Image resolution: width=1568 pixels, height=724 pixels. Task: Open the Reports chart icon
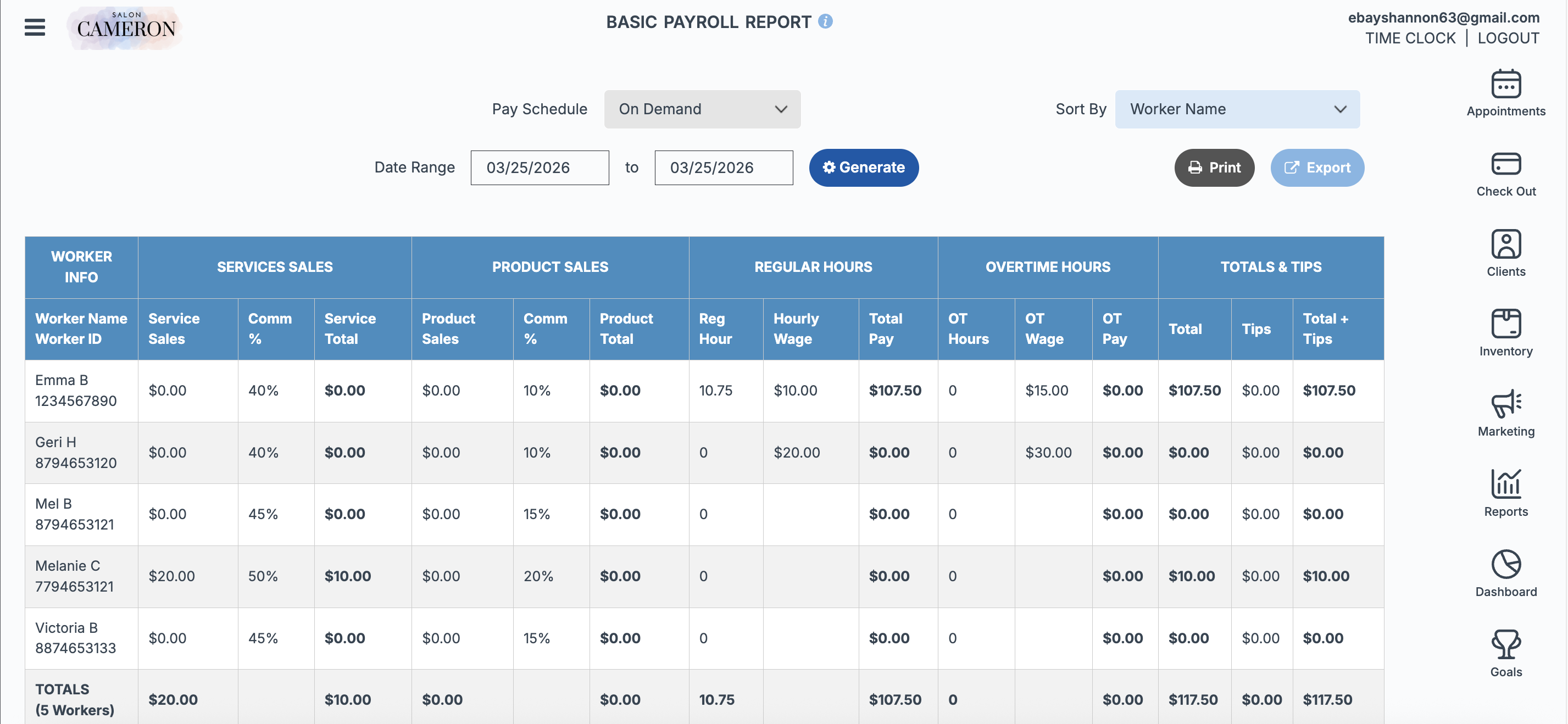point(1505,484)
